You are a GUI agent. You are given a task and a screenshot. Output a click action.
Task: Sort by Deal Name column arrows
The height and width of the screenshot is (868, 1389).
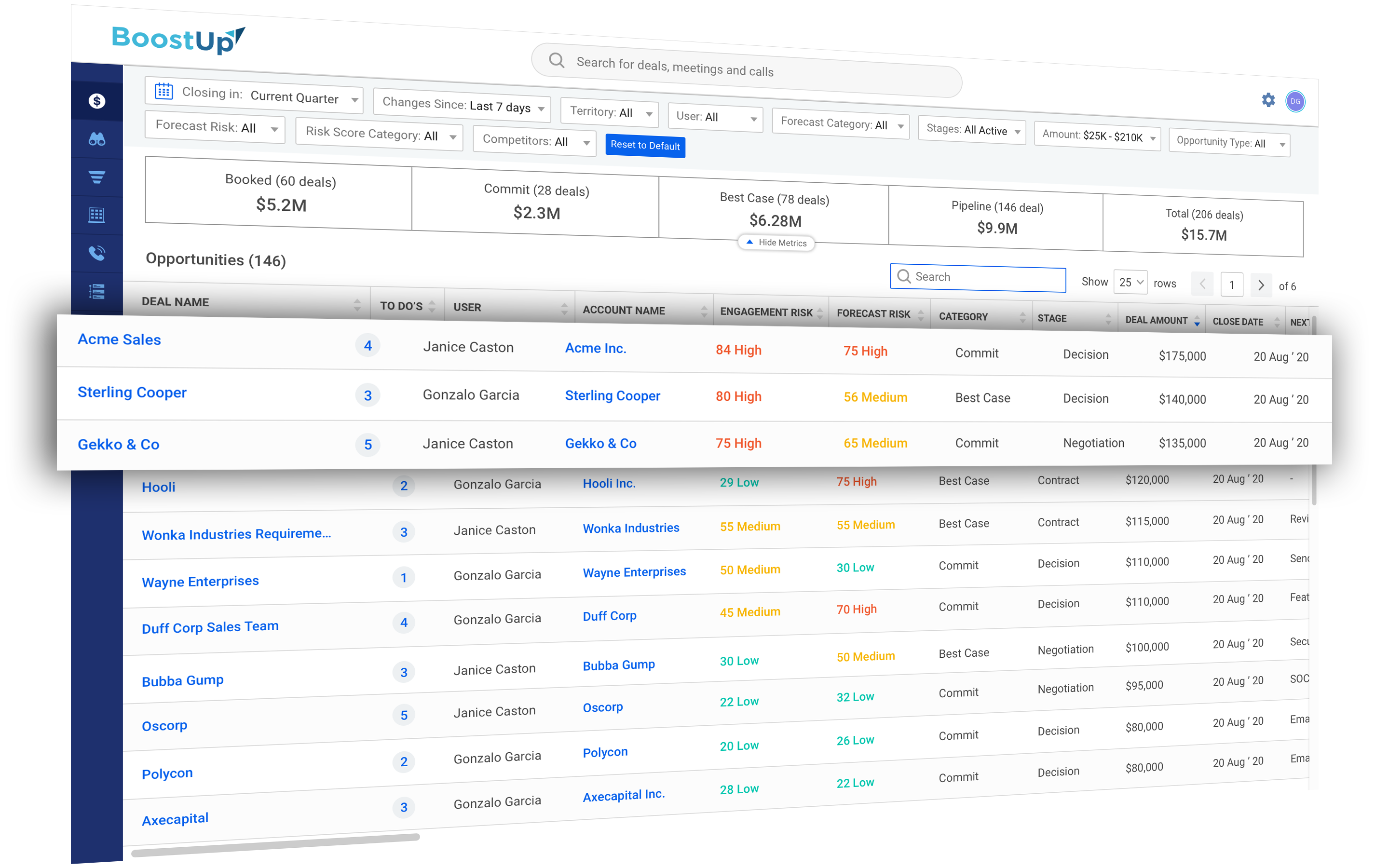pos(357,304)
